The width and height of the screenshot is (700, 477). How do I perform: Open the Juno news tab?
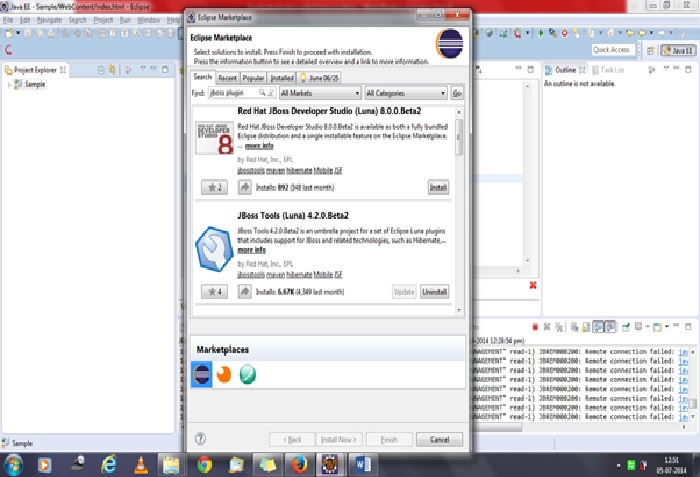coord(320,78)
